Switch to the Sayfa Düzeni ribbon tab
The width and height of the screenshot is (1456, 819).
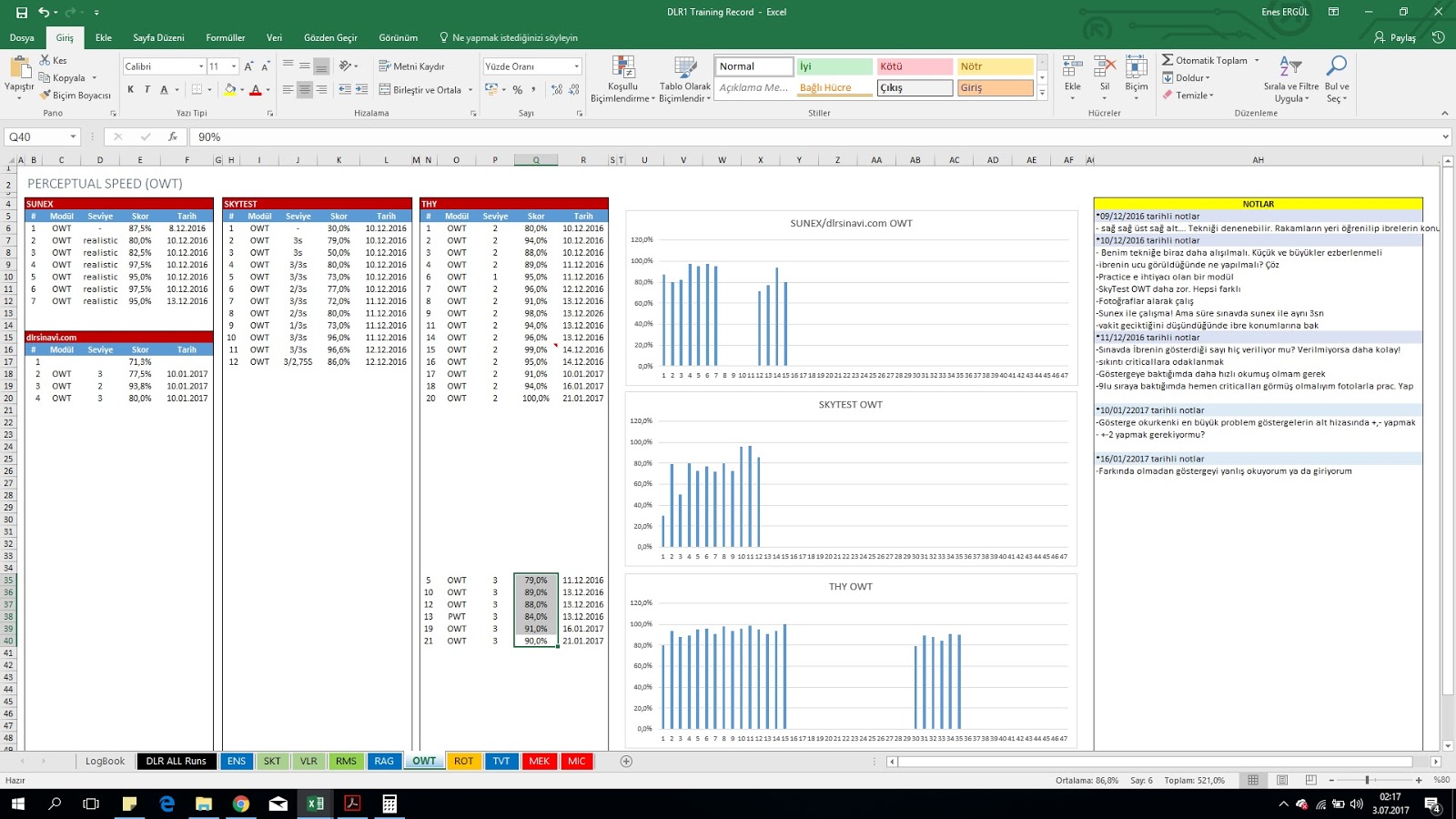[x=158, y=37]
